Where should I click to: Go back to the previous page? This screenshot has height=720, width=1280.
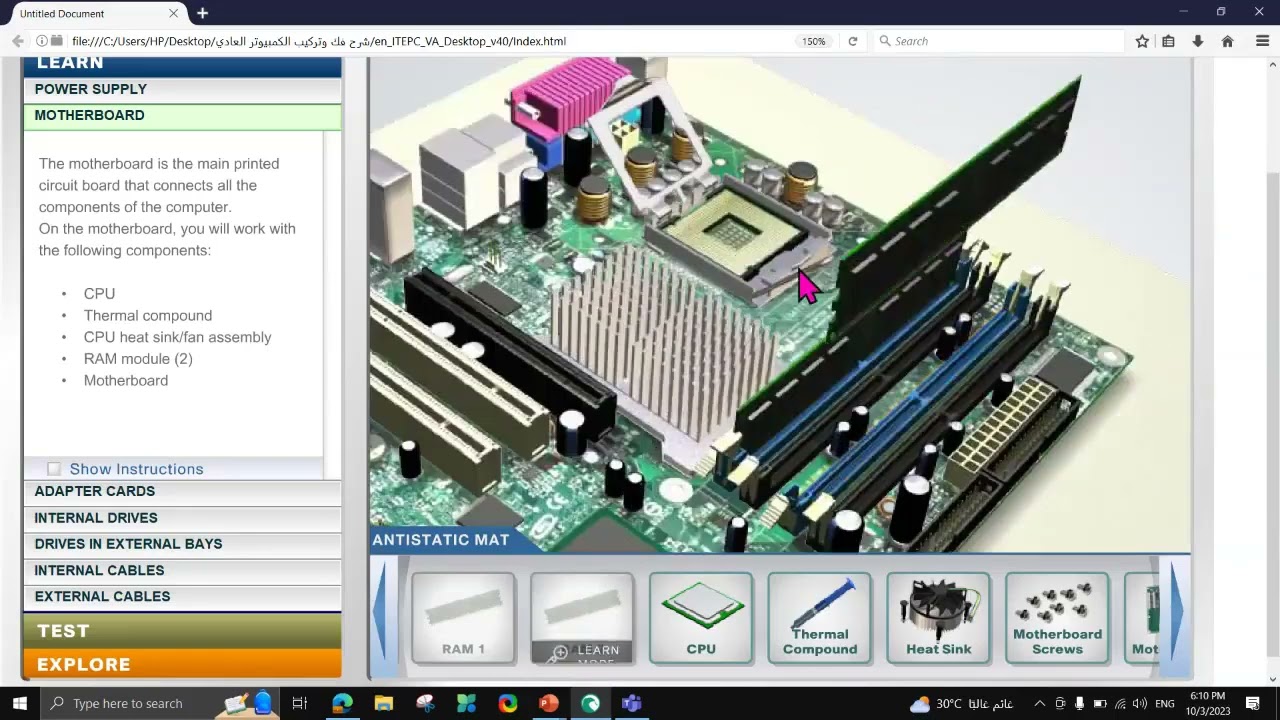(17, 41)
